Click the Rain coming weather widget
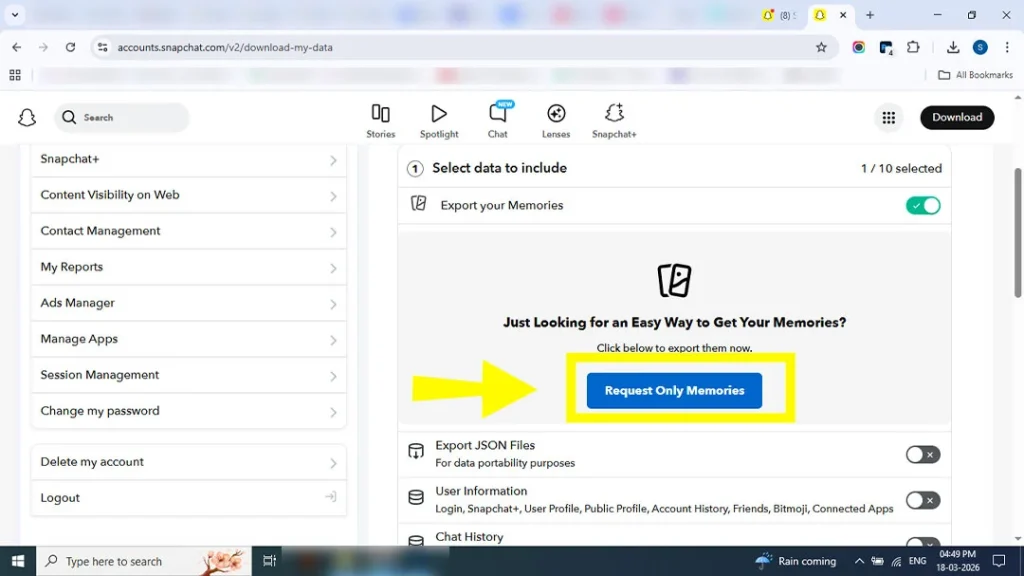This screenshot has height=576, width=1024. [795, 561]
